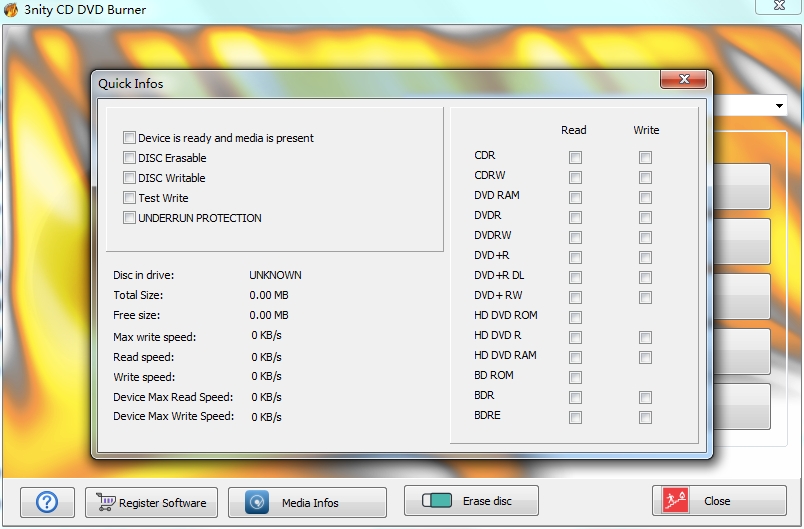The image size is (804, 529).
Task: Check the DVD+R Read checkbox
Action: (x=575, y=257)
